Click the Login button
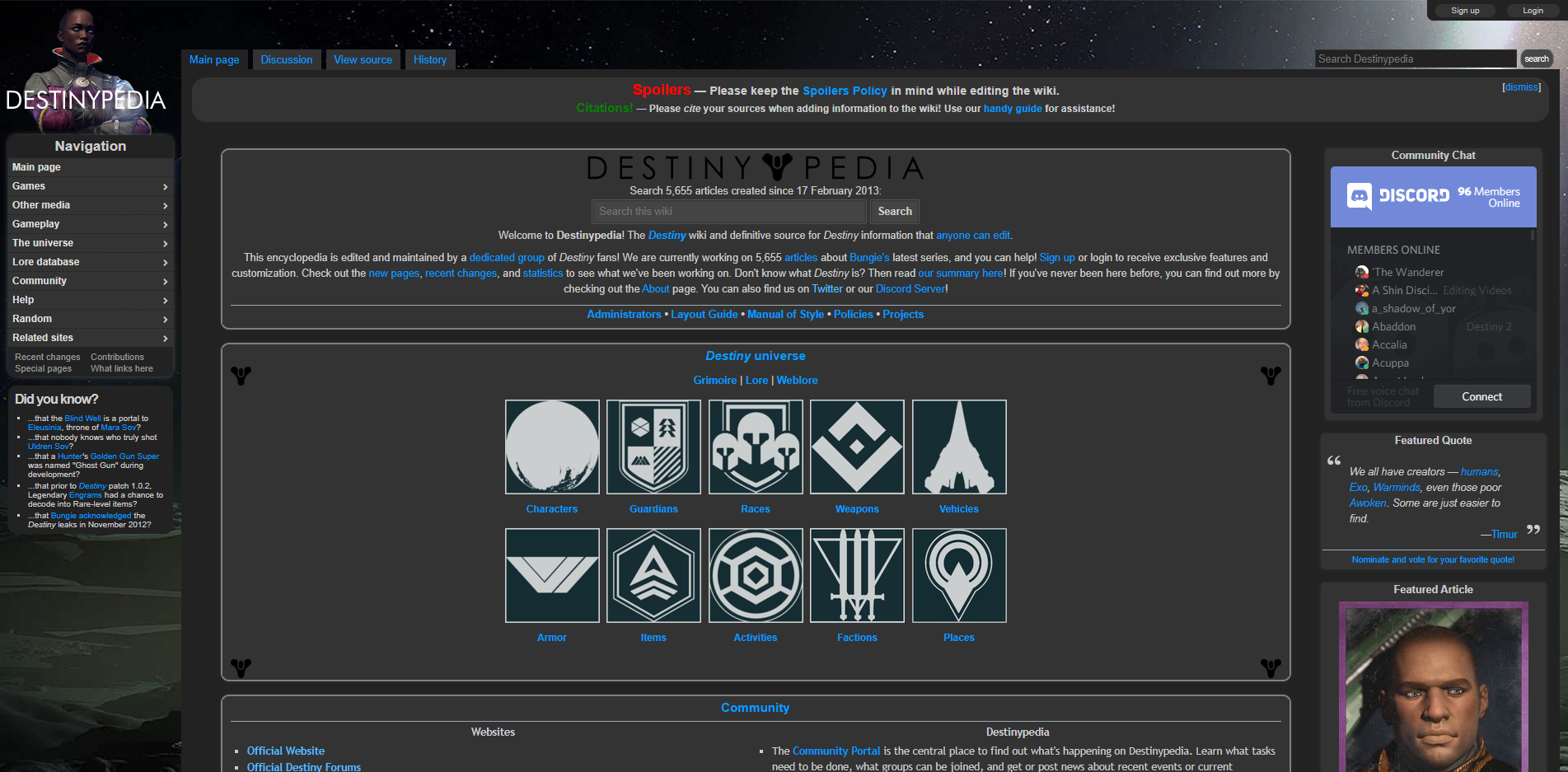Viewport: 1568px width, 772px height. (x=1533, y=11)
